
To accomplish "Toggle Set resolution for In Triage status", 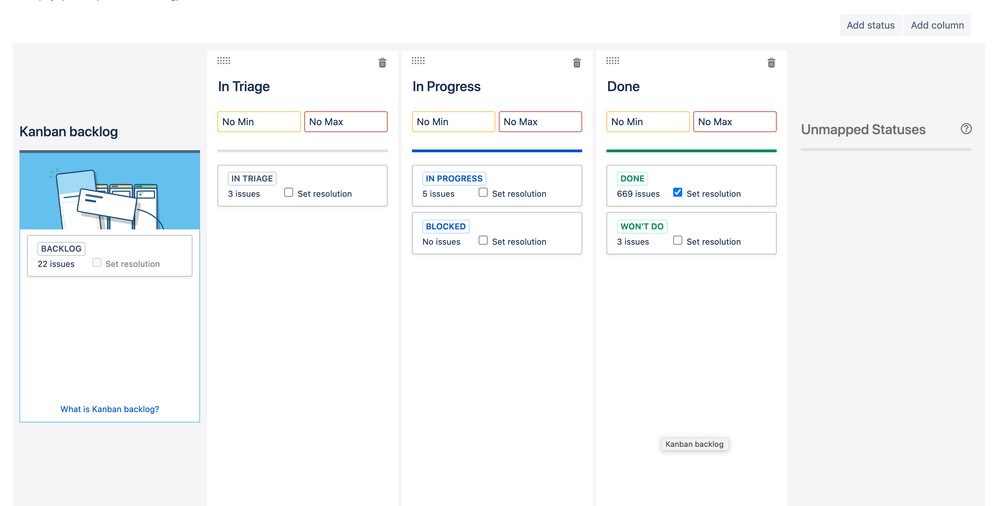I will click(x=289, y=192).
